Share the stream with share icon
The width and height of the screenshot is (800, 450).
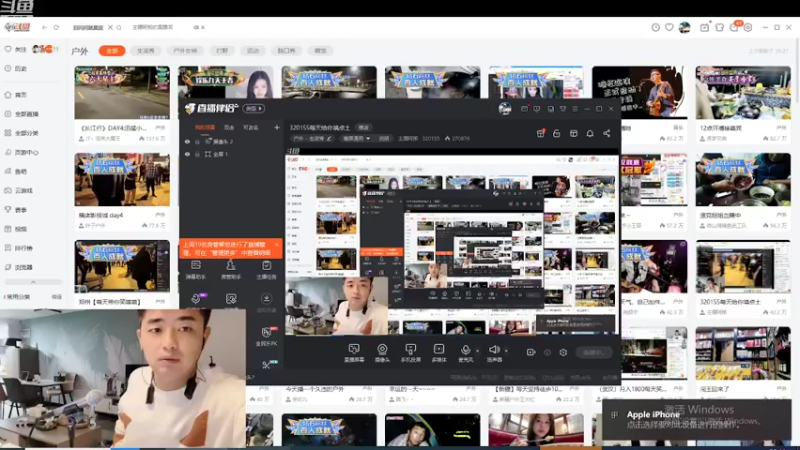[x=607, y=133]
